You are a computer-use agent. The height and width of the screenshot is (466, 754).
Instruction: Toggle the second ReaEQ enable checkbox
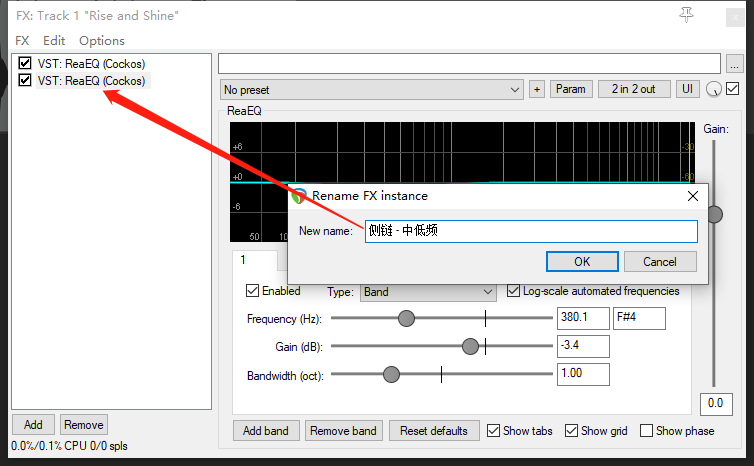click(x=25, y=80)
